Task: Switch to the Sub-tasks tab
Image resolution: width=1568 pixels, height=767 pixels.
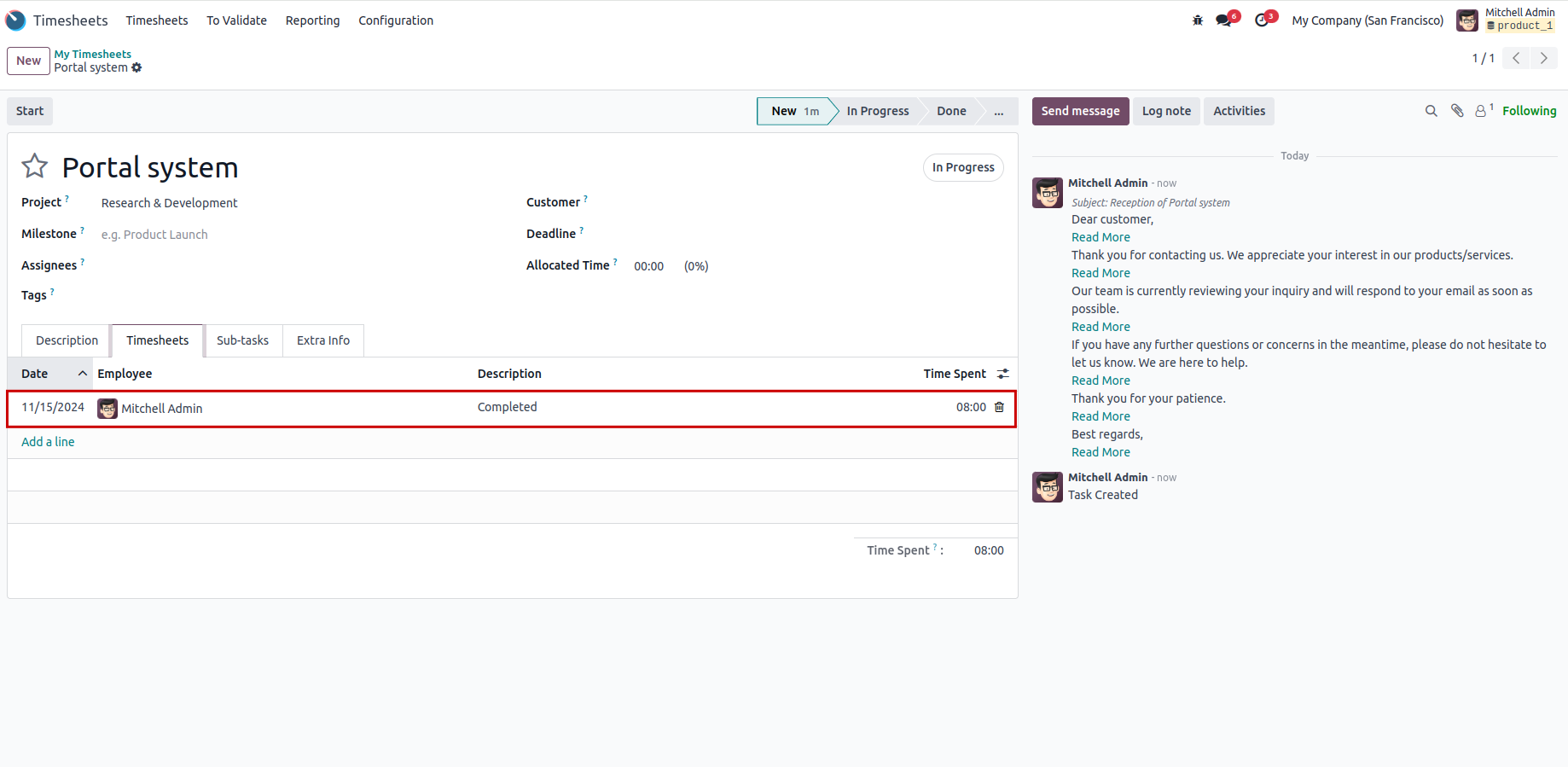Action: tap(242, 340)
